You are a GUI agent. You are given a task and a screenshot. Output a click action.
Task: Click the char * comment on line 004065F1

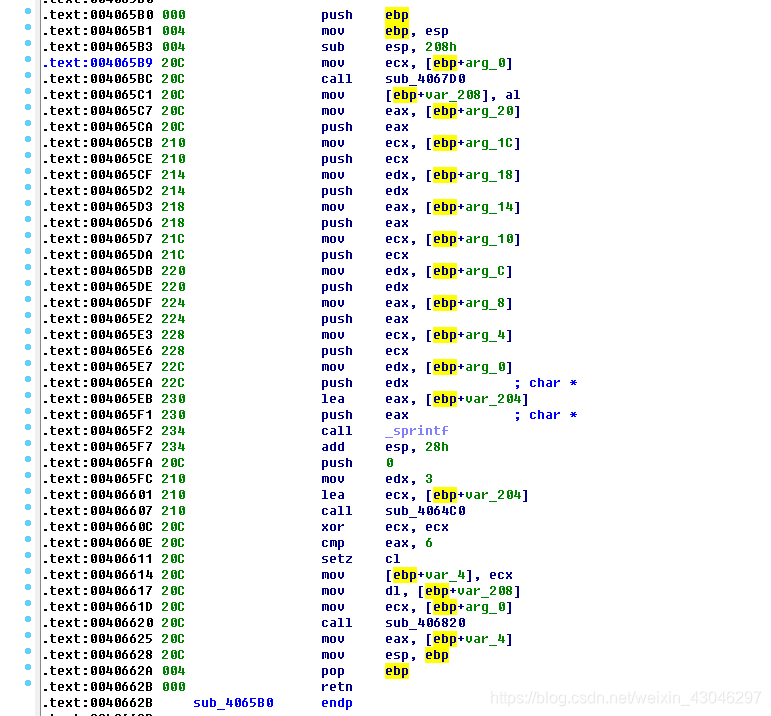pyautogui.click(x=545, y=415)
